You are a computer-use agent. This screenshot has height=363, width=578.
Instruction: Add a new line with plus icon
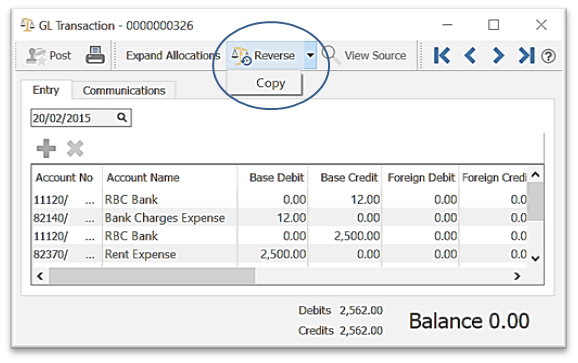tap(46, 148)
